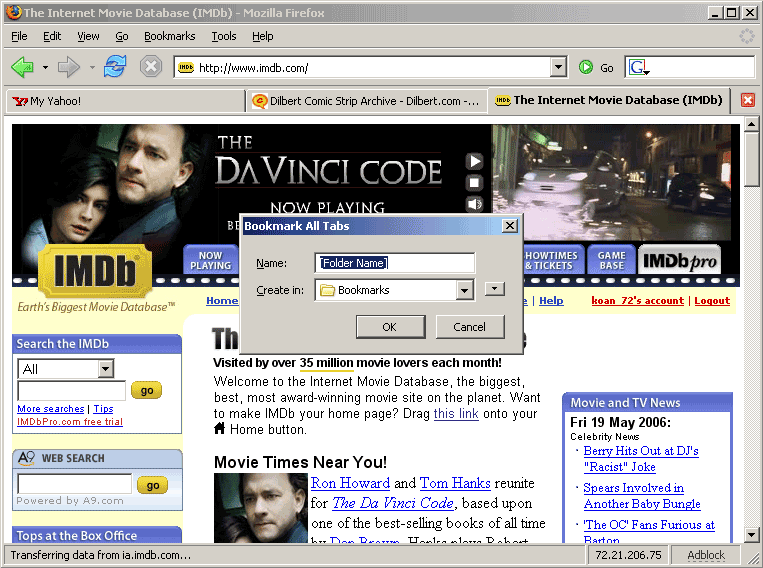The width and height of the screenshot is (763, 568).
Task: Click the Stop loading icon
Action: tap(151, 67)
